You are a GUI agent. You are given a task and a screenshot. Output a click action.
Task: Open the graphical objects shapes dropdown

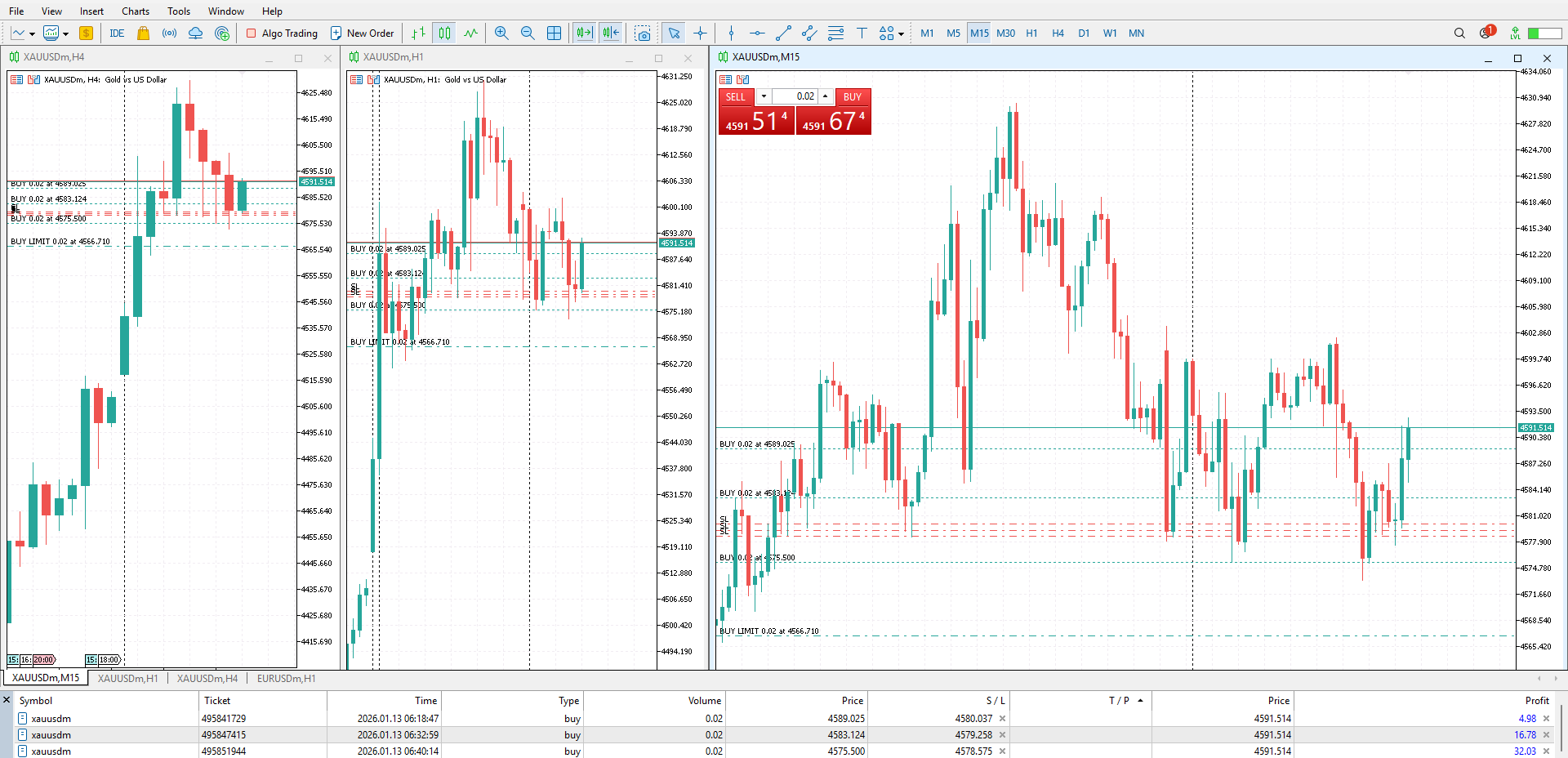pos(891,33)
